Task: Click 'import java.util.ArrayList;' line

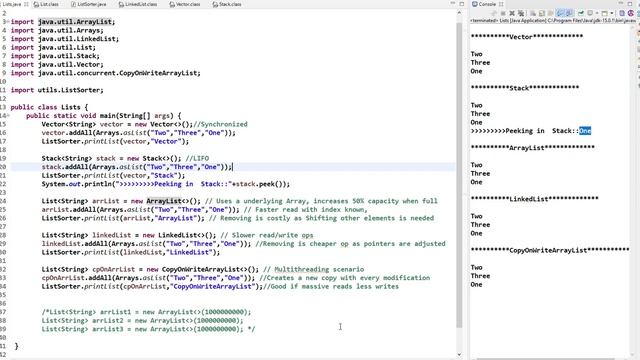Action: (x=63, y=22)
